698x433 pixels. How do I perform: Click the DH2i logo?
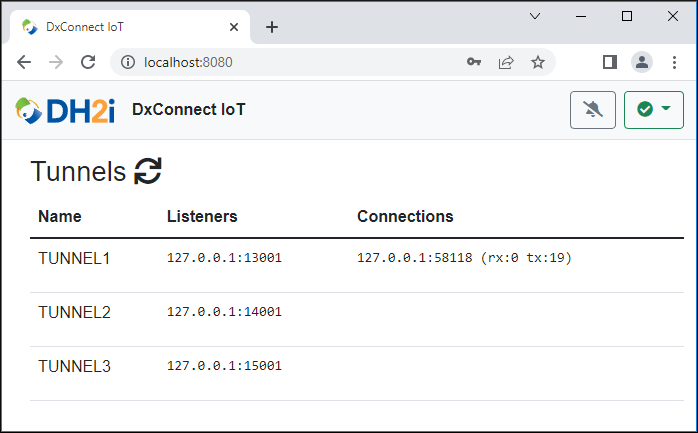coord(65,110)
